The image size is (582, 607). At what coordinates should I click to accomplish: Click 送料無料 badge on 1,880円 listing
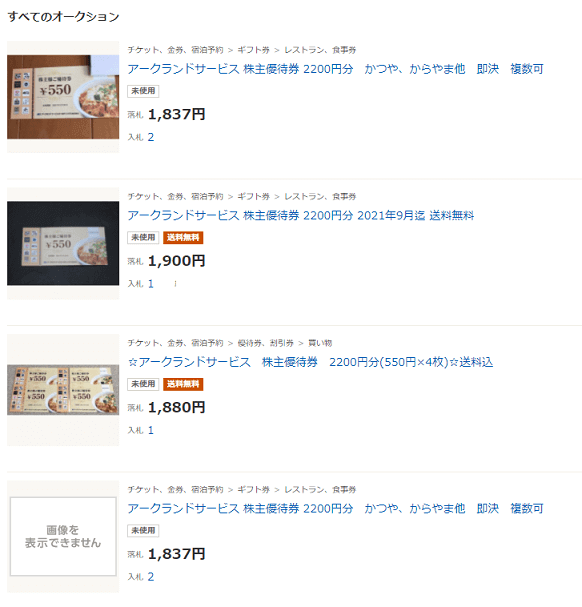click(183, 384)
